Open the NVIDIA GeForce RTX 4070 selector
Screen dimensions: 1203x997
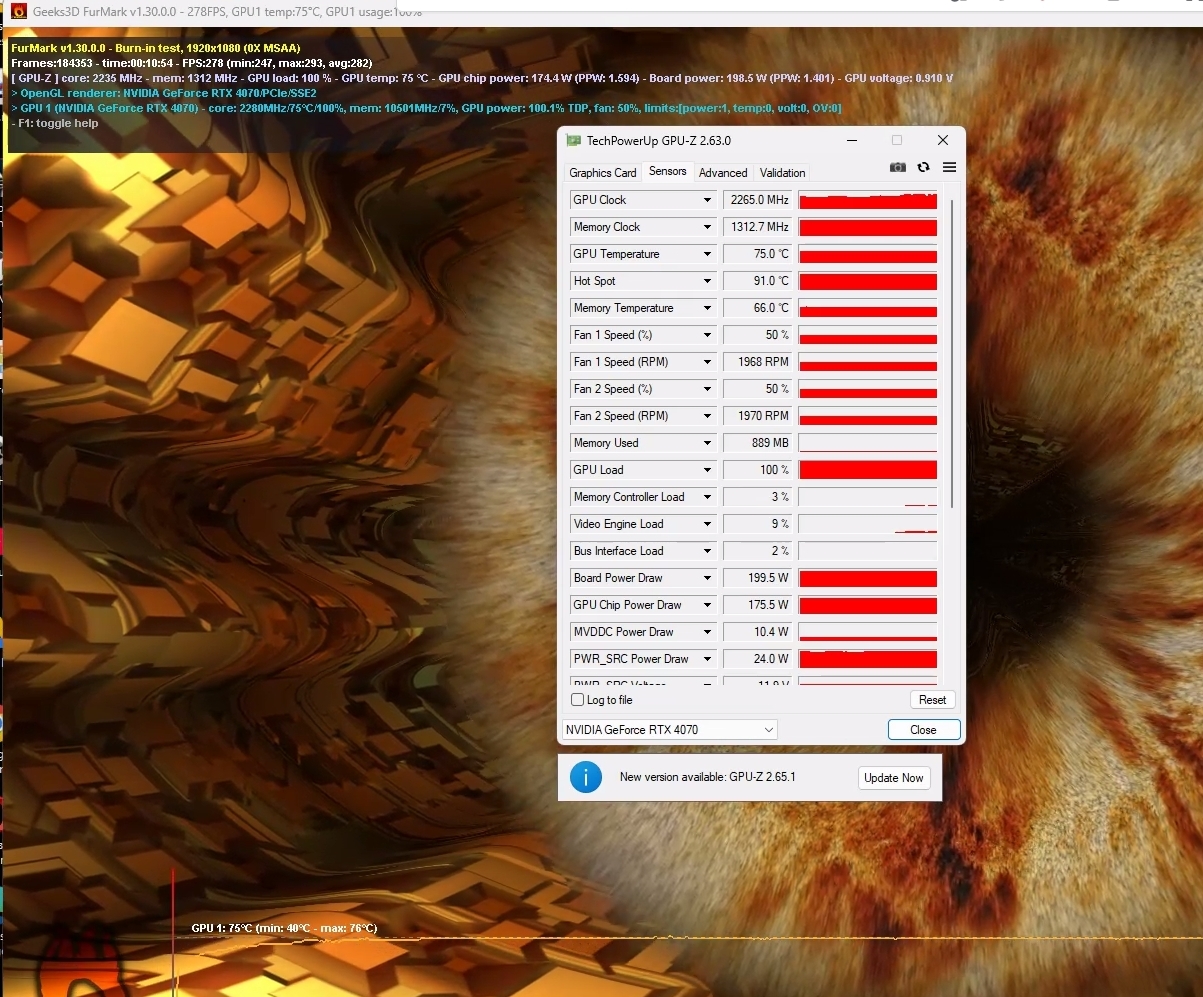pos(669,730)
